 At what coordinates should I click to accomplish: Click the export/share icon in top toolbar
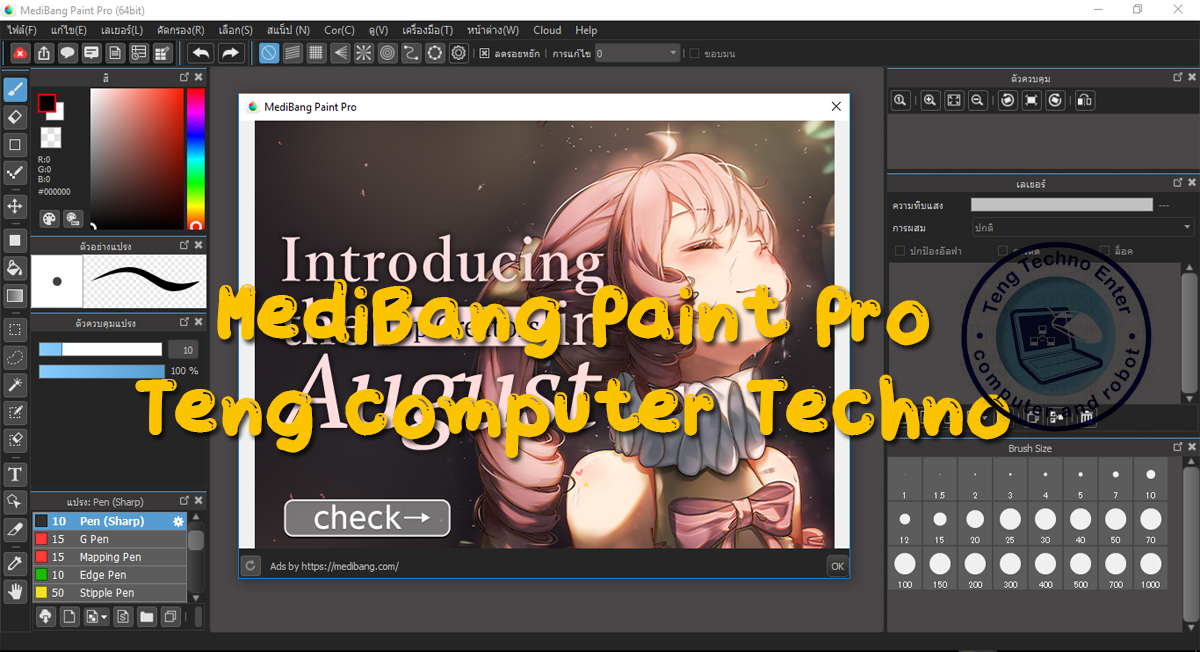click(44, 53)
